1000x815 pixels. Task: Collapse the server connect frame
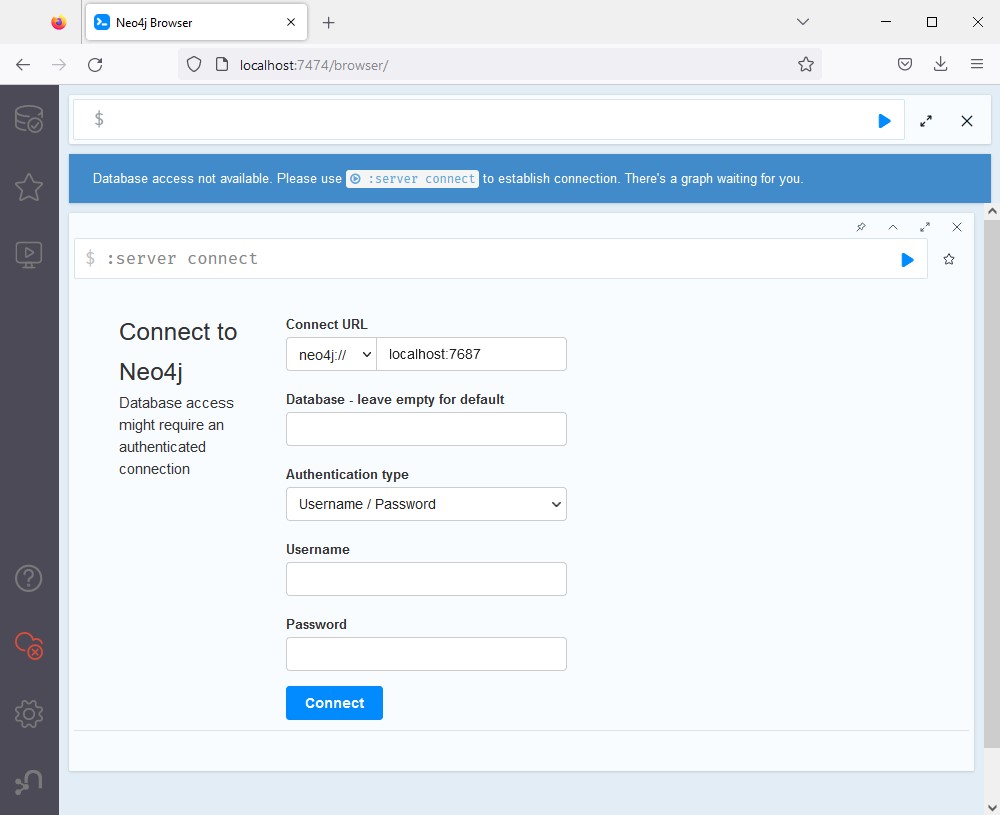click(x=893, y=227)
